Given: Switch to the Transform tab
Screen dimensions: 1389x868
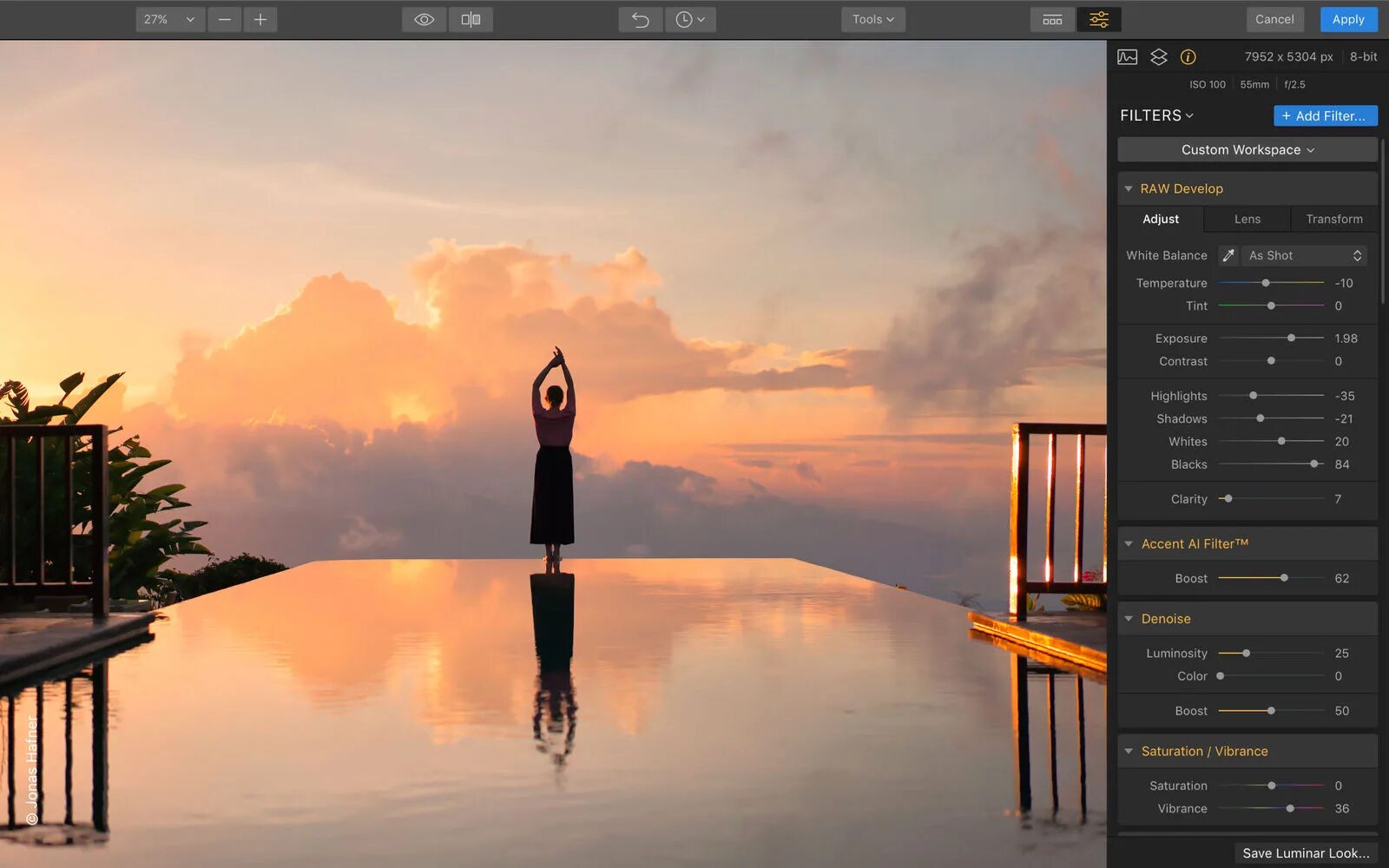Looking at the screenshot, I should tap(1334, 219).
